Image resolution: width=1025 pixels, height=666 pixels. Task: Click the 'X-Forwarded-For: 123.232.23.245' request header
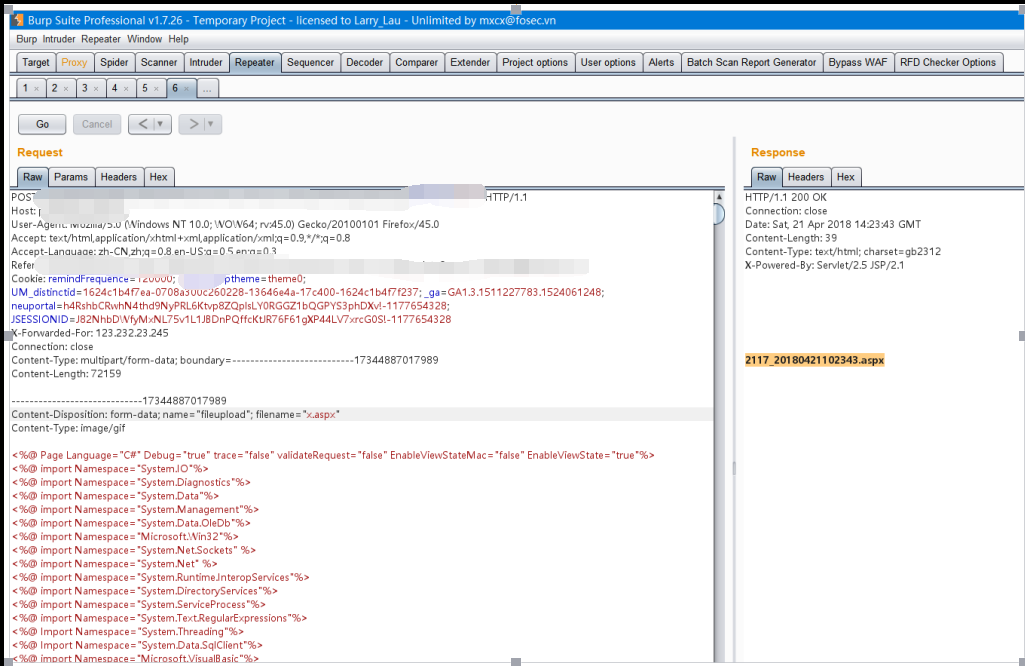(90, 333)
